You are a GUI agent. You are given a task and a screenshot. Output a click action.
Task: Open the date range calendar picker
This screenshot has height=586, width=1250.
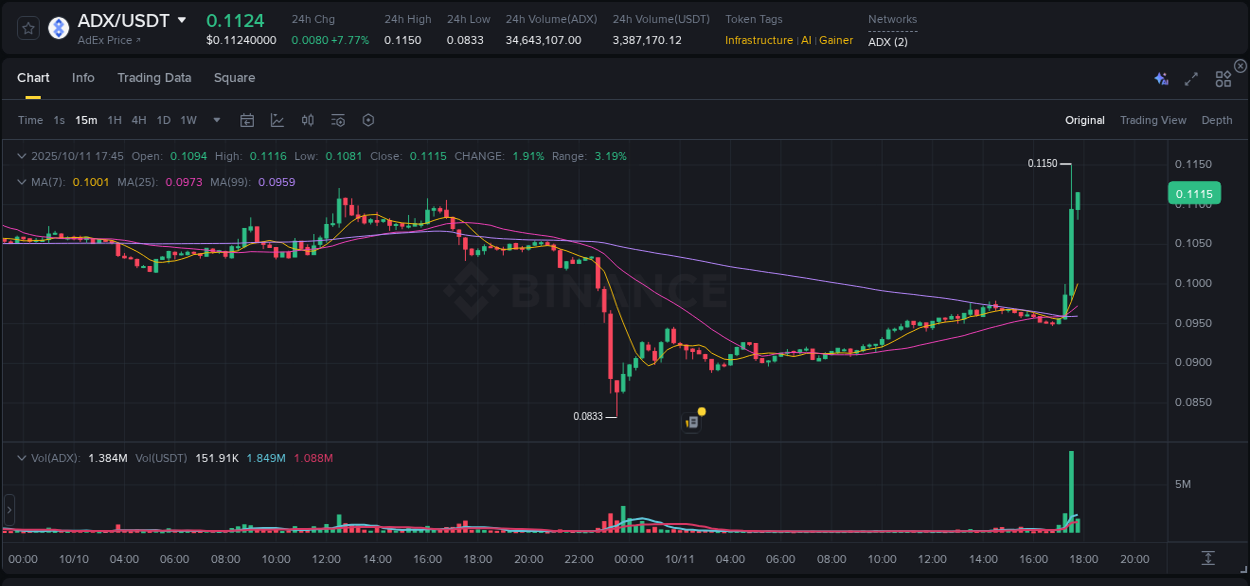point(247,119)
